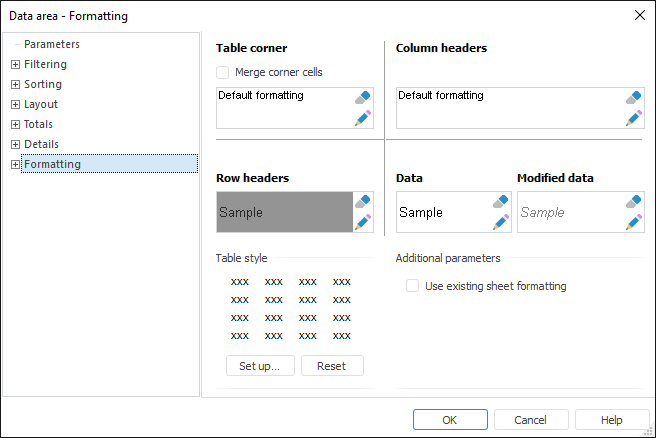Click eraser icon for Table corner formatting
Screen dimensions: 656x438
(x=363, y=98)
